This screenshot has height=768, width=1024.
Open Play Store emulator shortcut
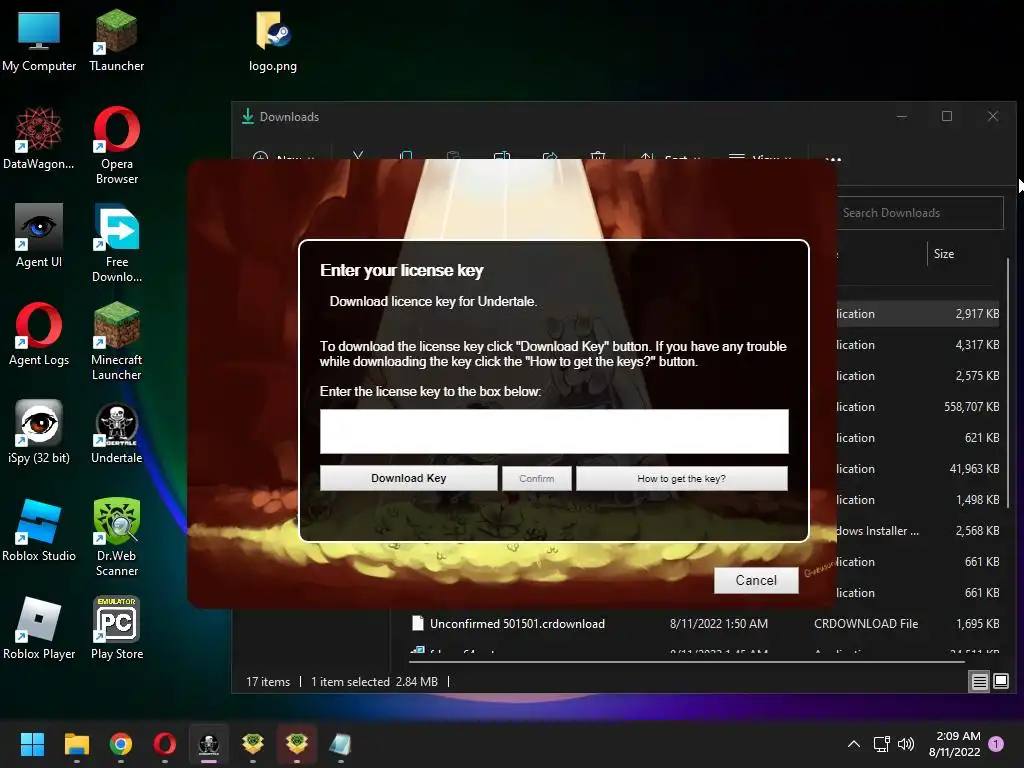click(116, 628)
